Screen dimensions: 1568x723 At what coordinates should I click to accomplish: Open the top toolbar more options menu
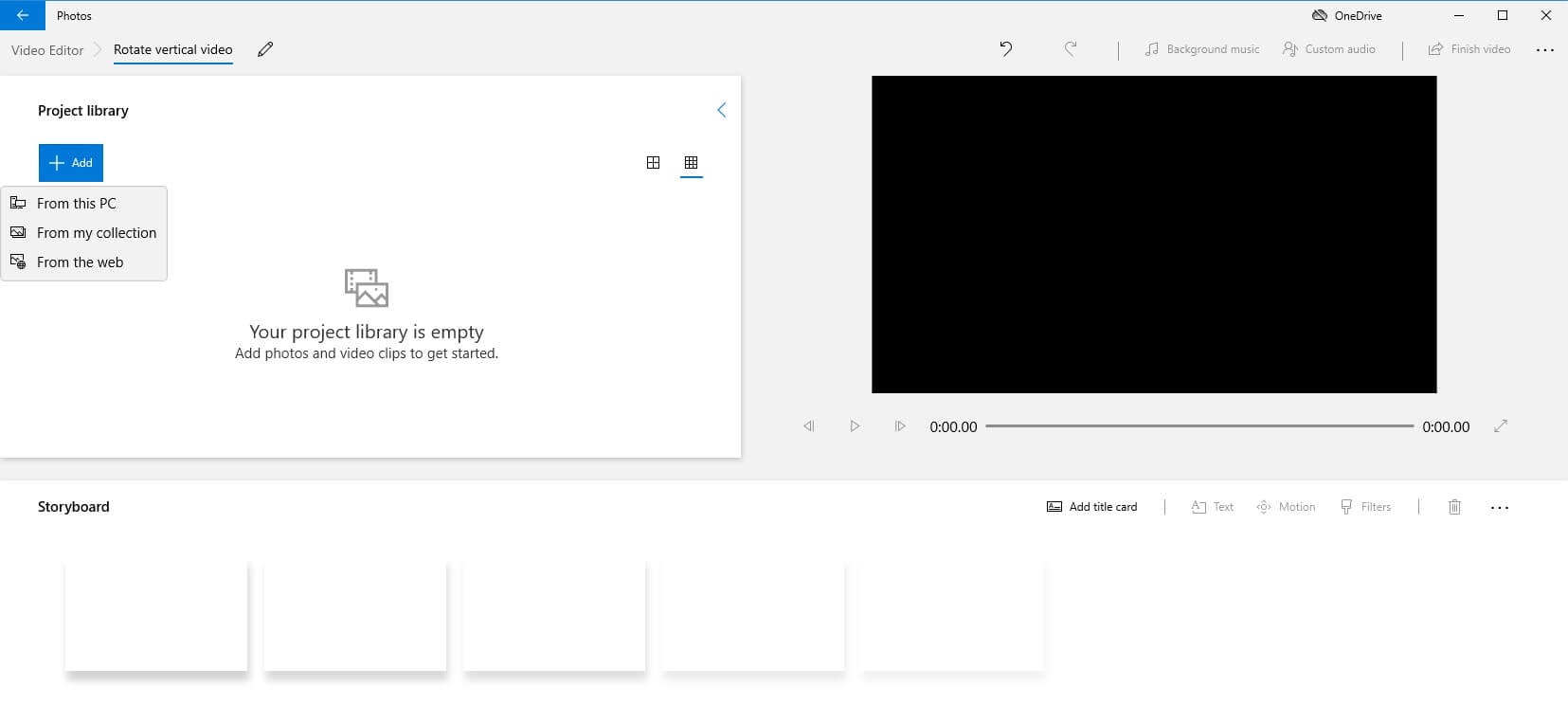tap(1544, 49)
